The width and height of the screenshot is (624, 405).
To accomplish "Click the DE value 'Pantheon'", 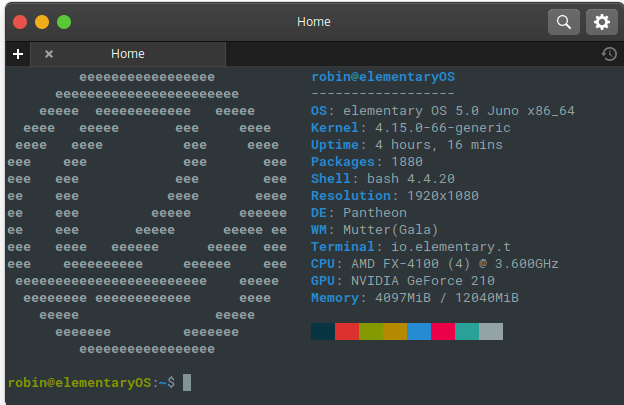I will coord(375,213).
